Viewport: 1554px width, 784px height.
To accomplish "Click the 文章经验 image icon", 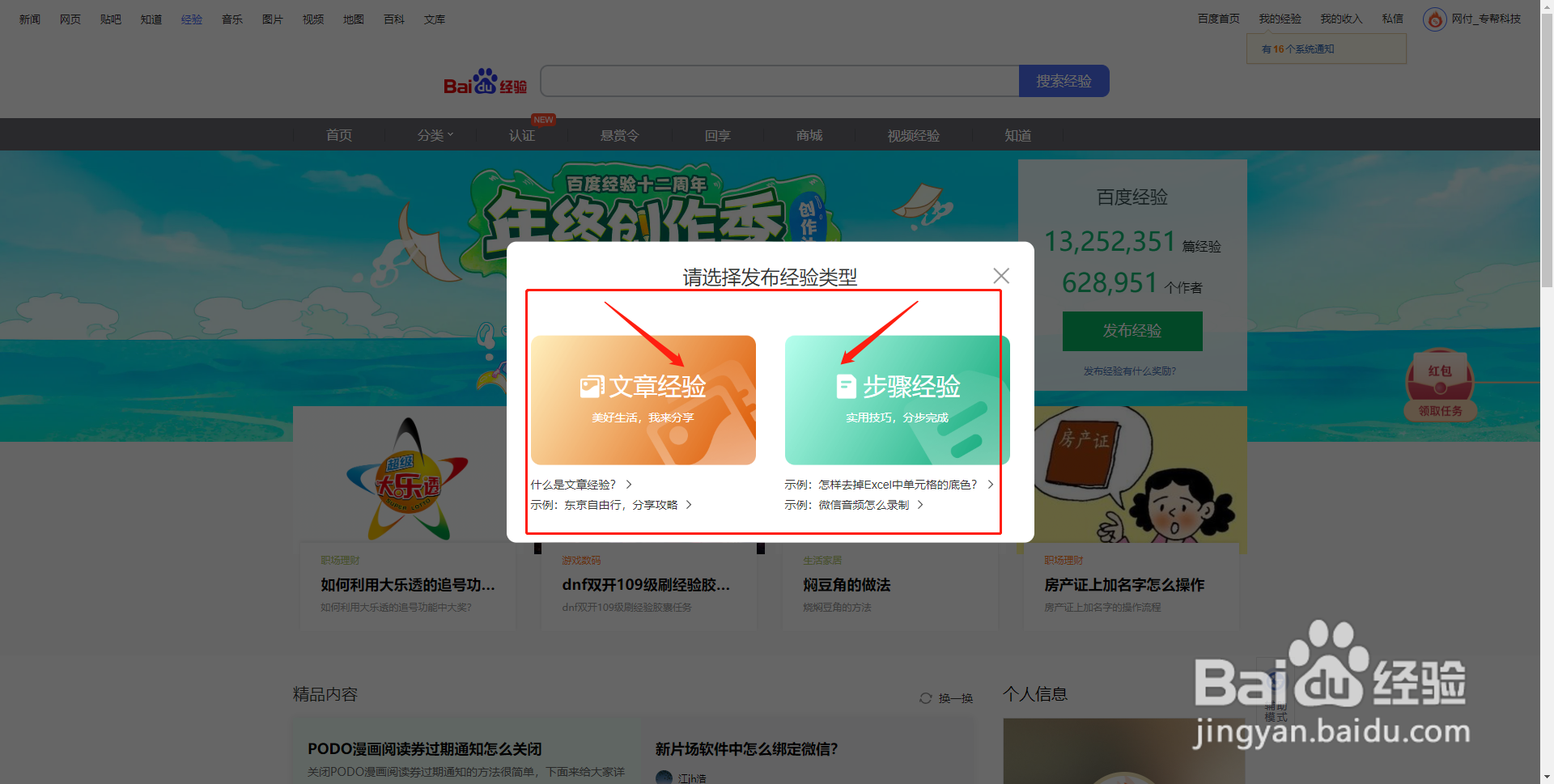I will [x=592, y=387].
